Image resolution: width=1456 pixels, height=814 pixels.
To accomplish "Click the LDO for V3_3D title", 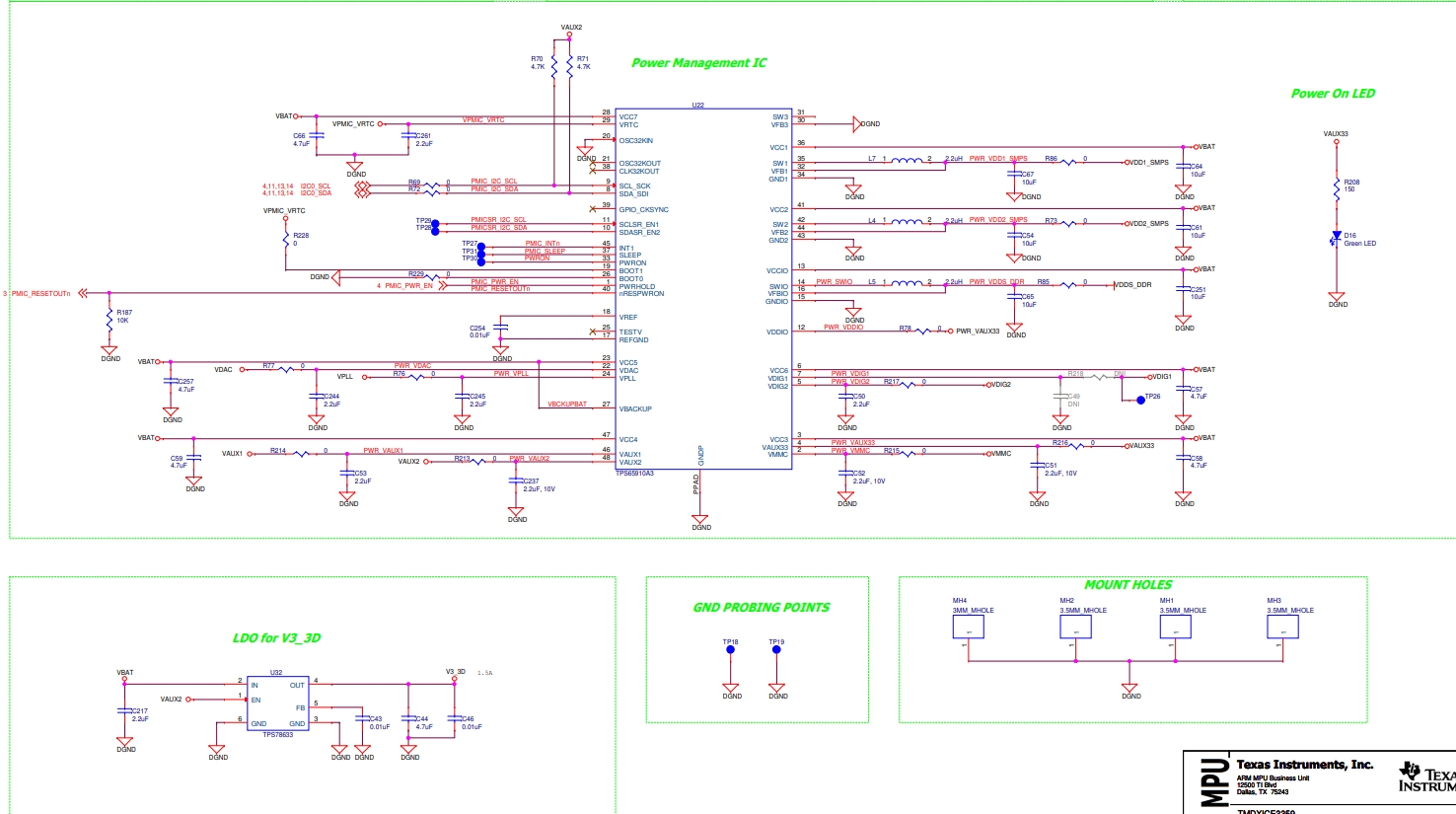I will (276, 638).
